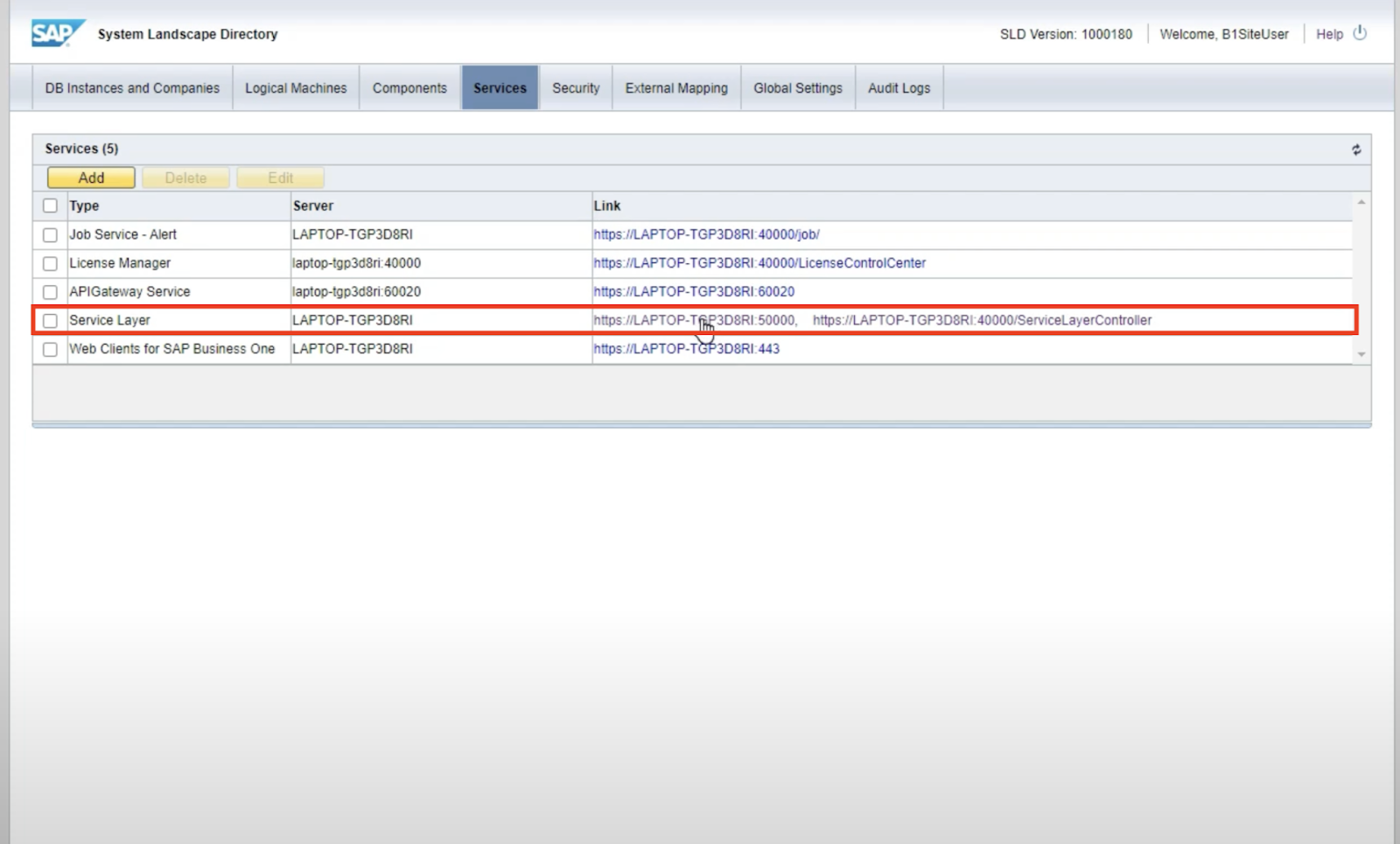This screenshot has height=844, width=1400.
Task: Switch to the Logical Machines tab
Action: click(x=296, y=88)
